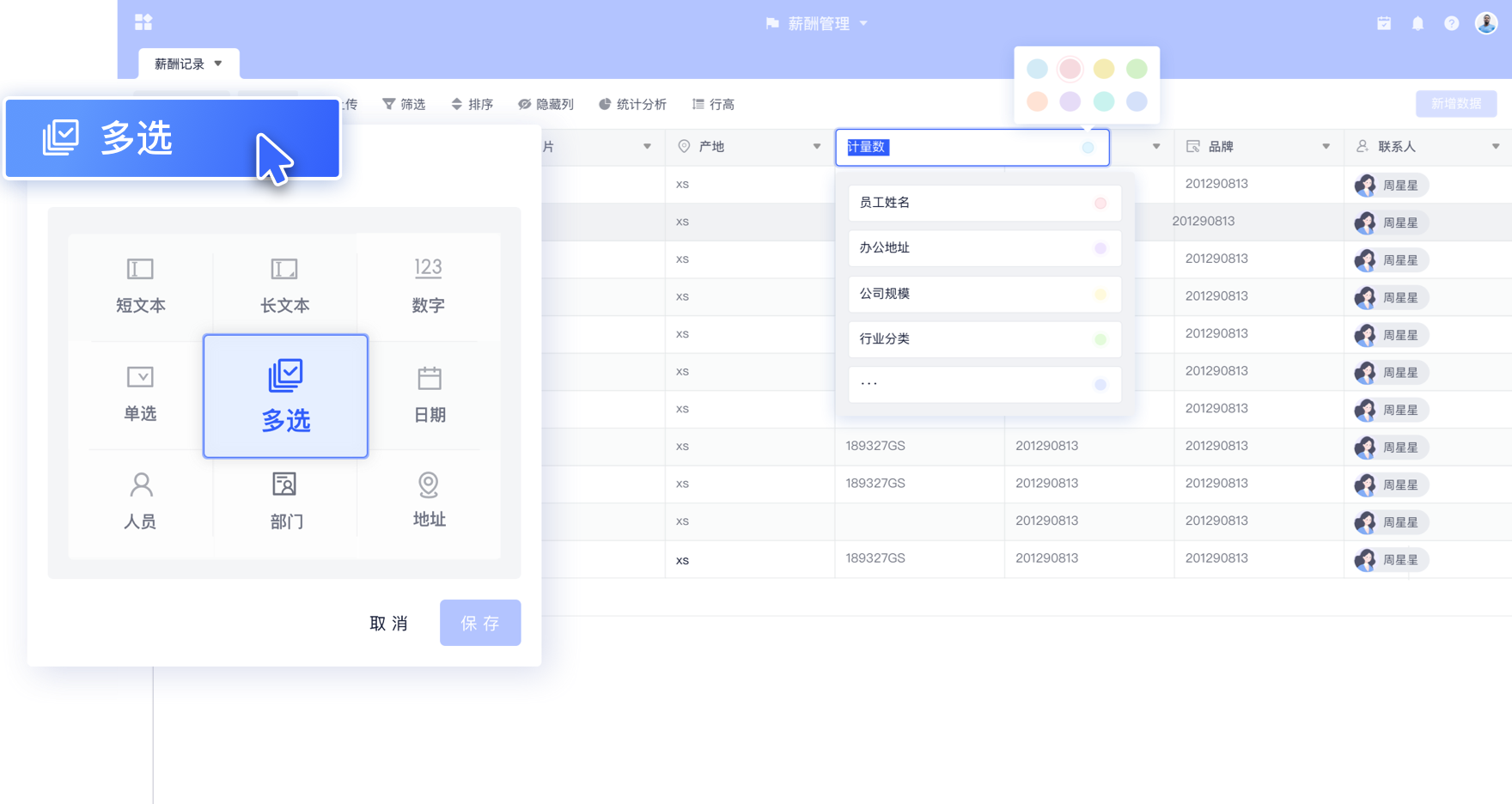Select the 地址 field type
This screenshot has height=804, width=1512.
coord(428,502)
